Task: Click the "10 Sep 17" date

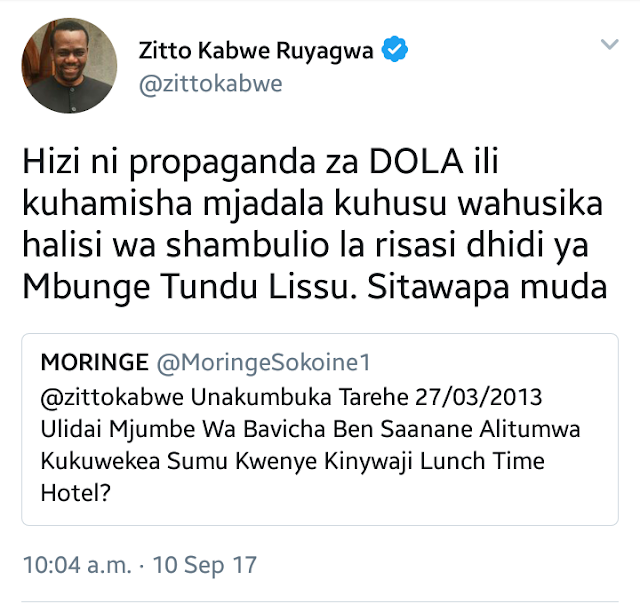Action: coord(205,566)
